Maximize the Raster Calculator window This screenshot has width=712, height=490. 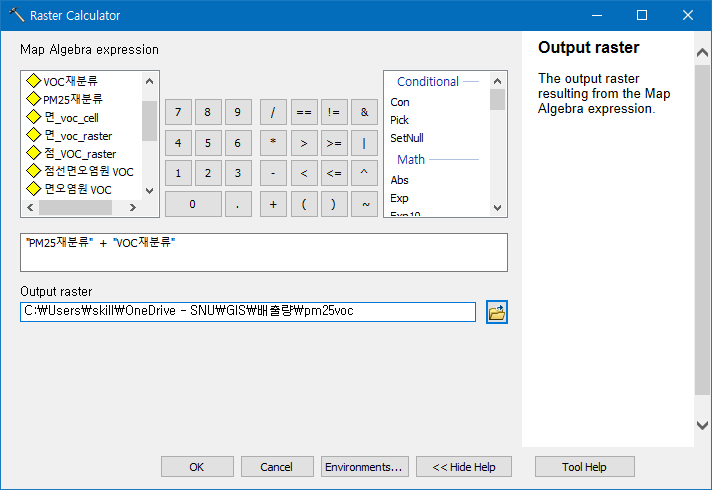point(642,15)
